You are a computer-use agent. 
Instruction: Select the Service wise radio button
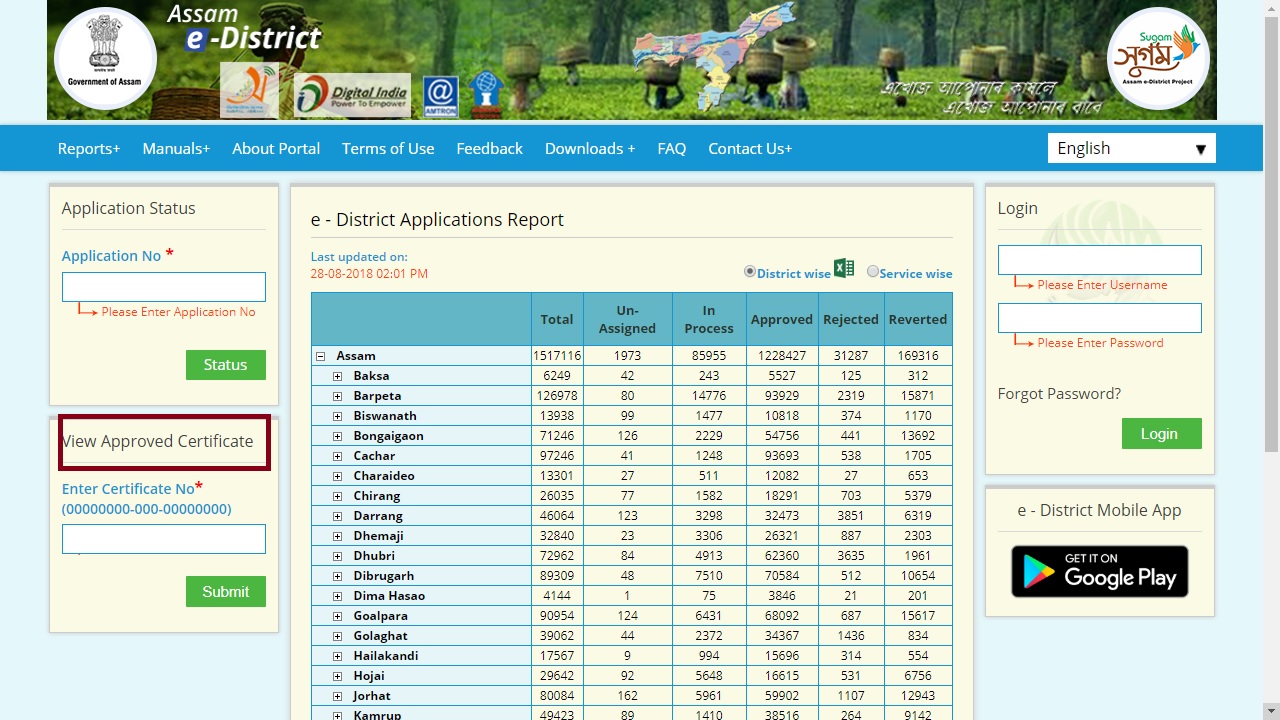(x=873, y=272)
